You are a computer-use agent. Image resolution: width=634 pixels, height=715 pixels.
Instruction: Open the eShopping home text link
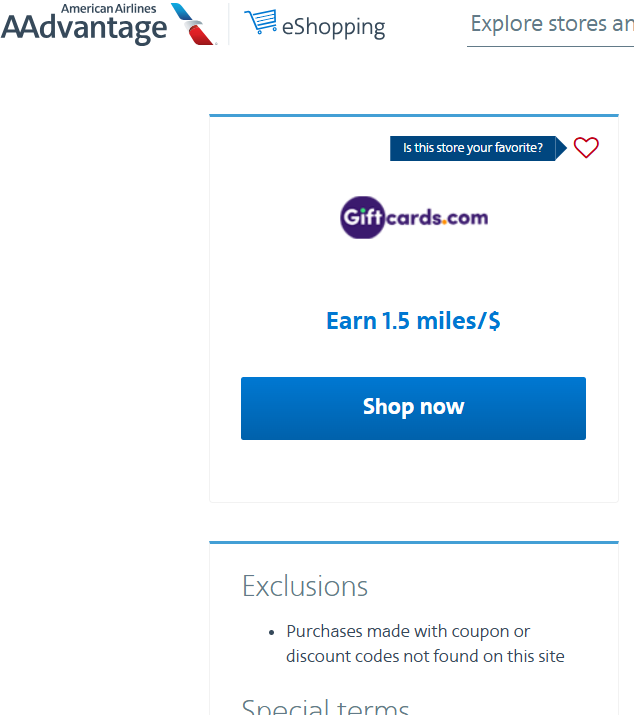[333, 27]
